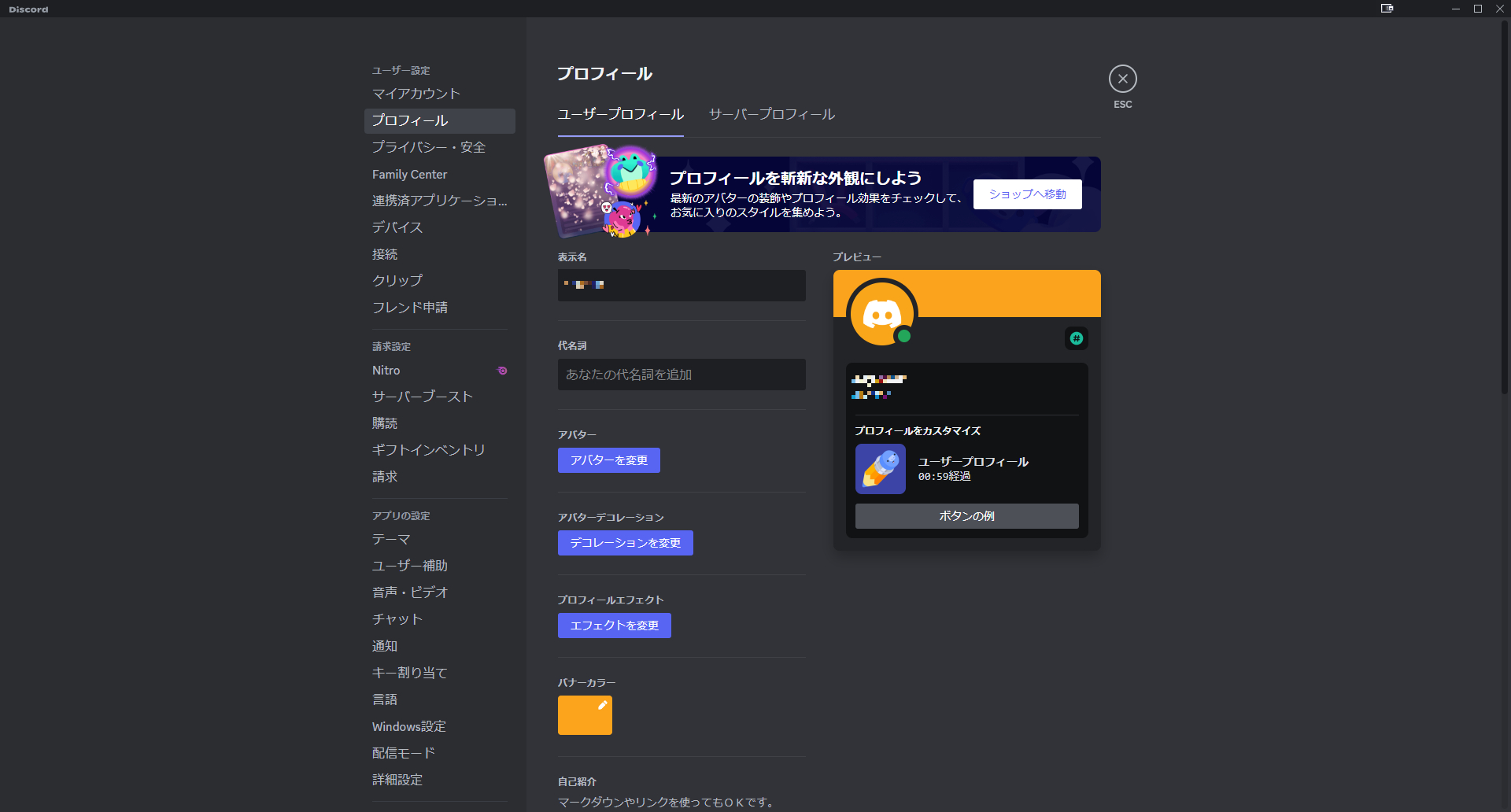The height and width of the screenshot is (812, 1511).
Task: Open 音声・ビデオ settings
Action: 439,592
